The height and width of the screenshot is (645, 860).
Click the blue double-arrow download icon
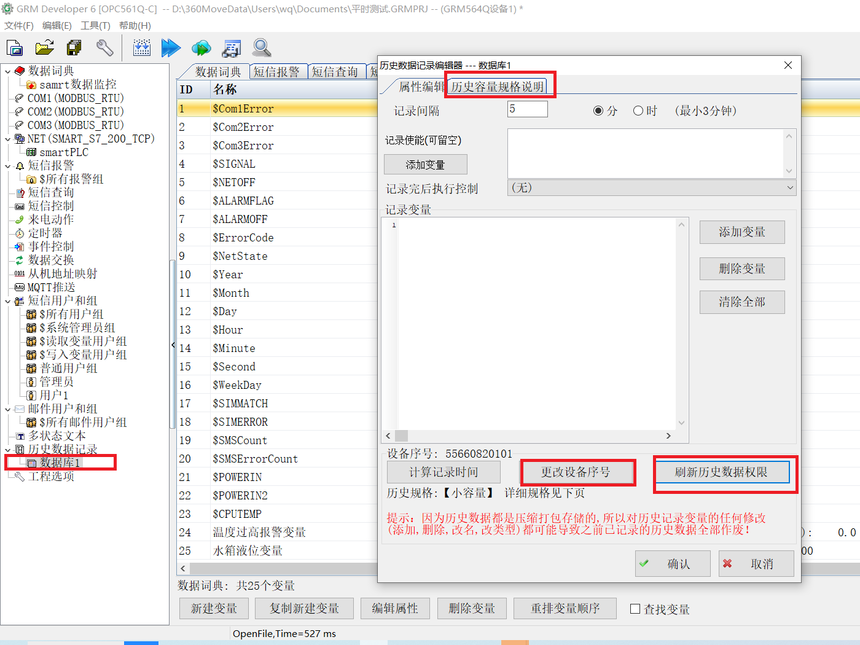pyautogui.click(x=171, y=47)
